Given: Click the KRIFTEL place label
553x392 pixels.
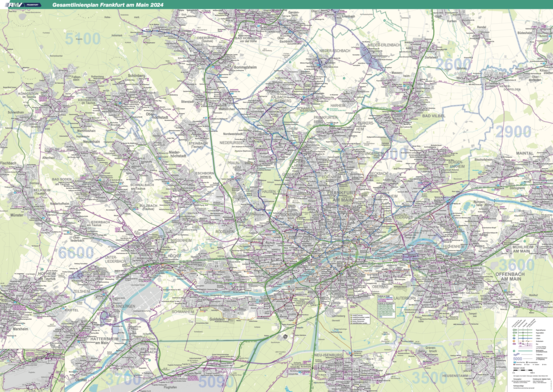Looking at the screenshot, I should pyautogui.click(x=72, y=309).
